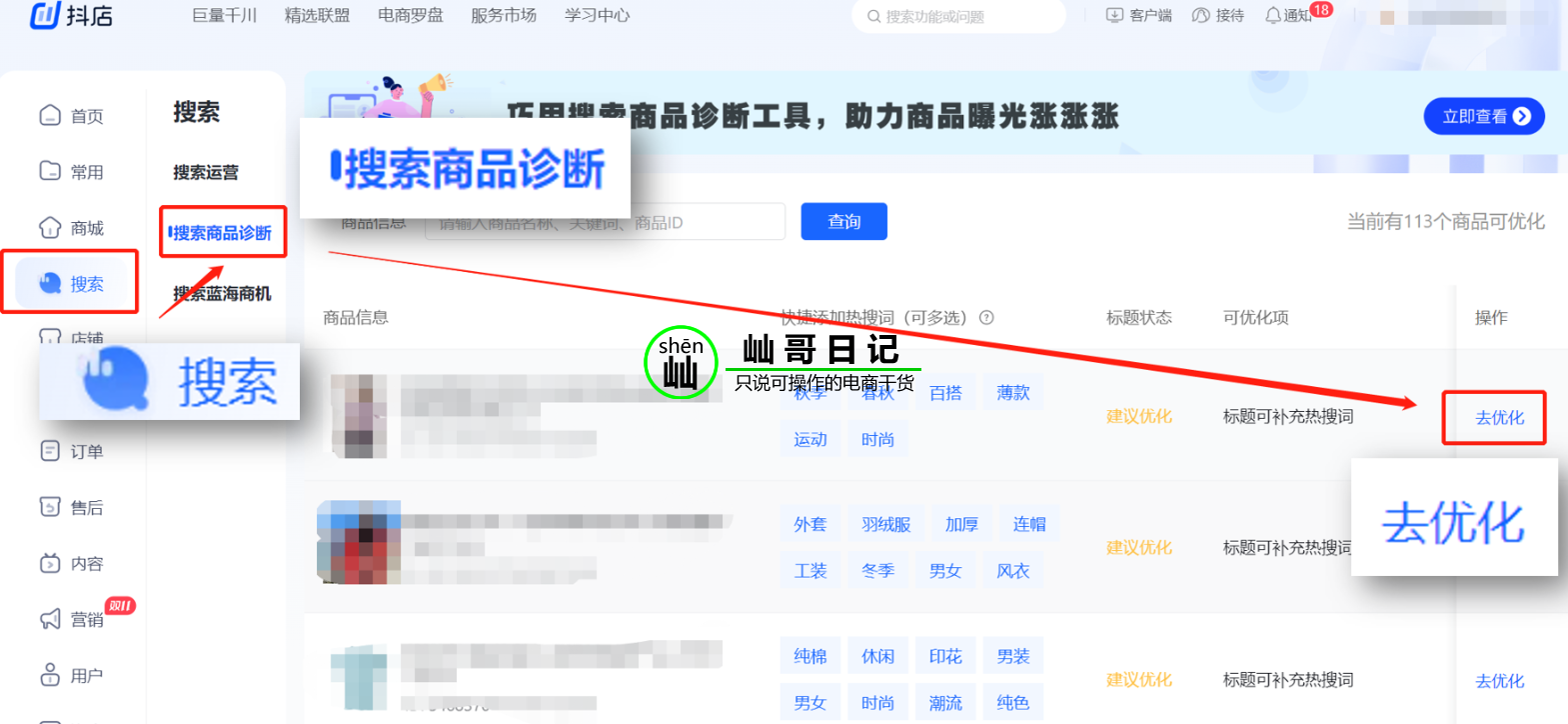Viewport: 1568px width, 724px height.
Task: Select 搜索蓝海商机 submenu item
Action: click(x=222, y=294)
